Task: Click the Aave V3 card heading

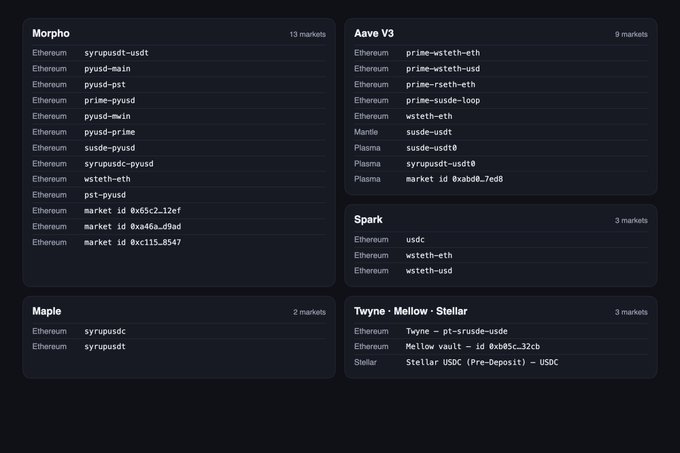Action: [x=374, y=33]
